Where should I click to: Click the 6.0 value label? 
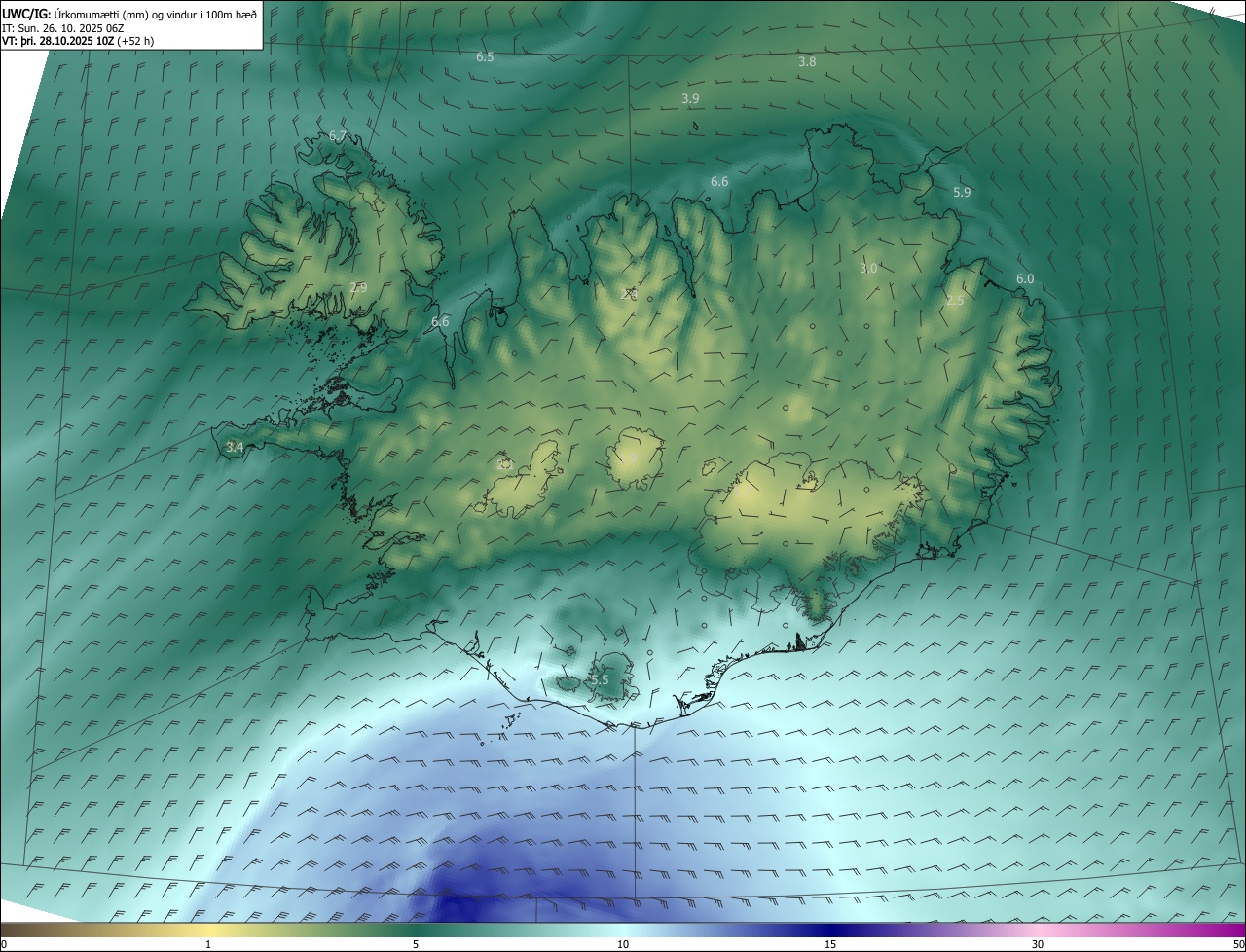(1025, 279)
